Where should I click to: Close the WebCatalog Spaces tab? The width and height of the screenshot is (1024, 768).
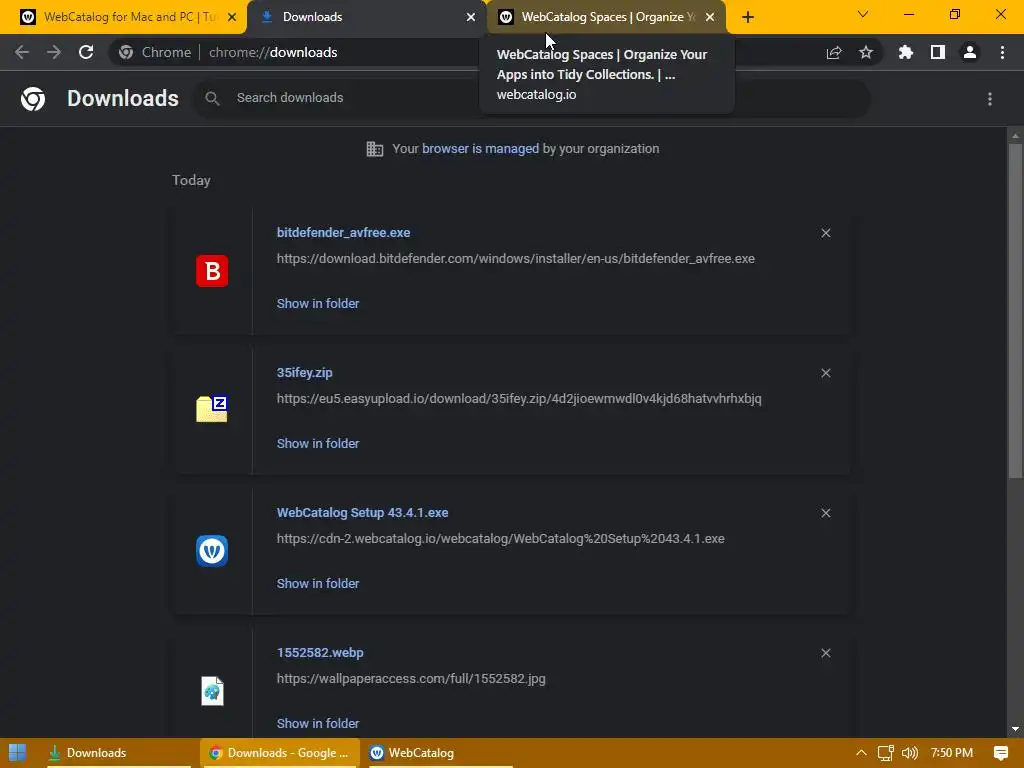710,17
